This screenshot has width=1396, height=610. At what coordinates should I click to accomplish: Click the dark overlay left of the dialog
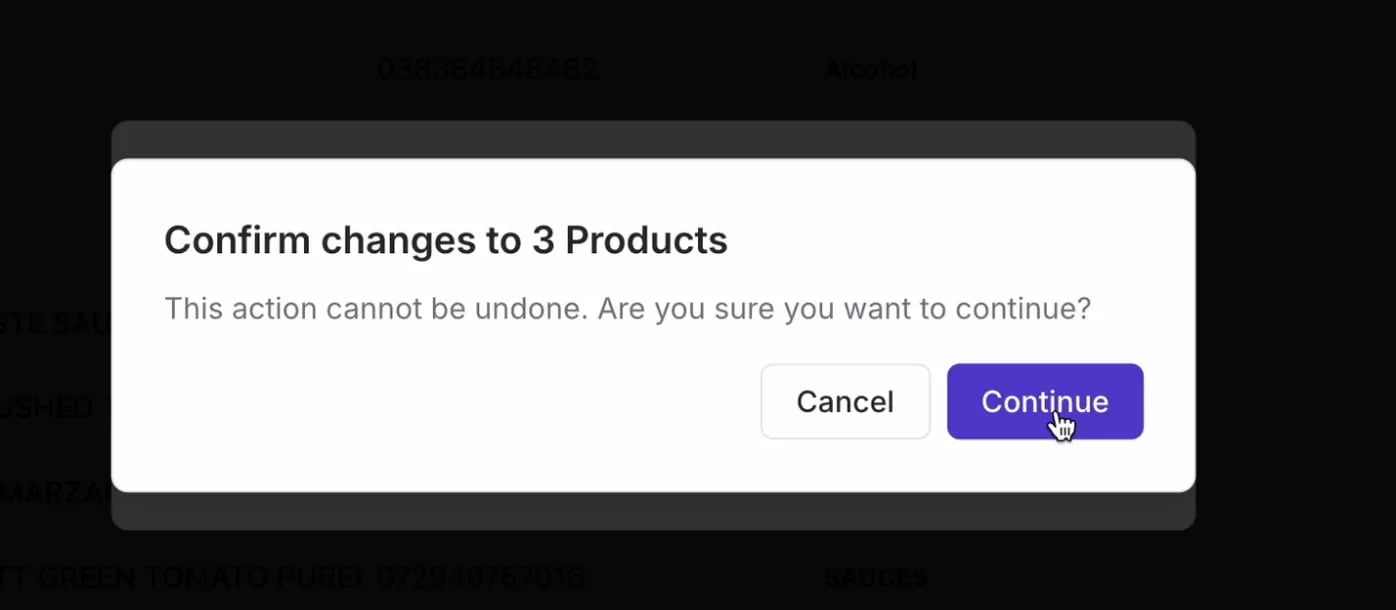point(55,200)
